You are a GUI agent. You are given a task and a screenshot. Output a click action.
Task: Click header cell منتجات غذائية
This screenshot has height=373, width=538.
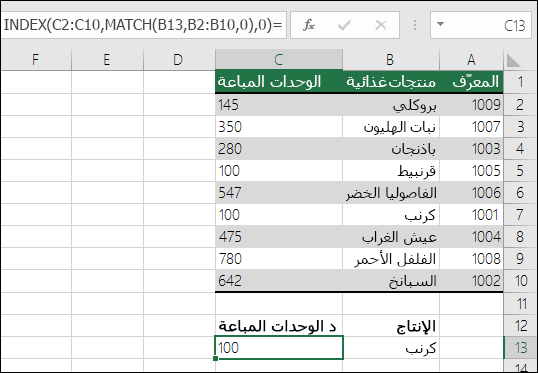tap(391, 82)
